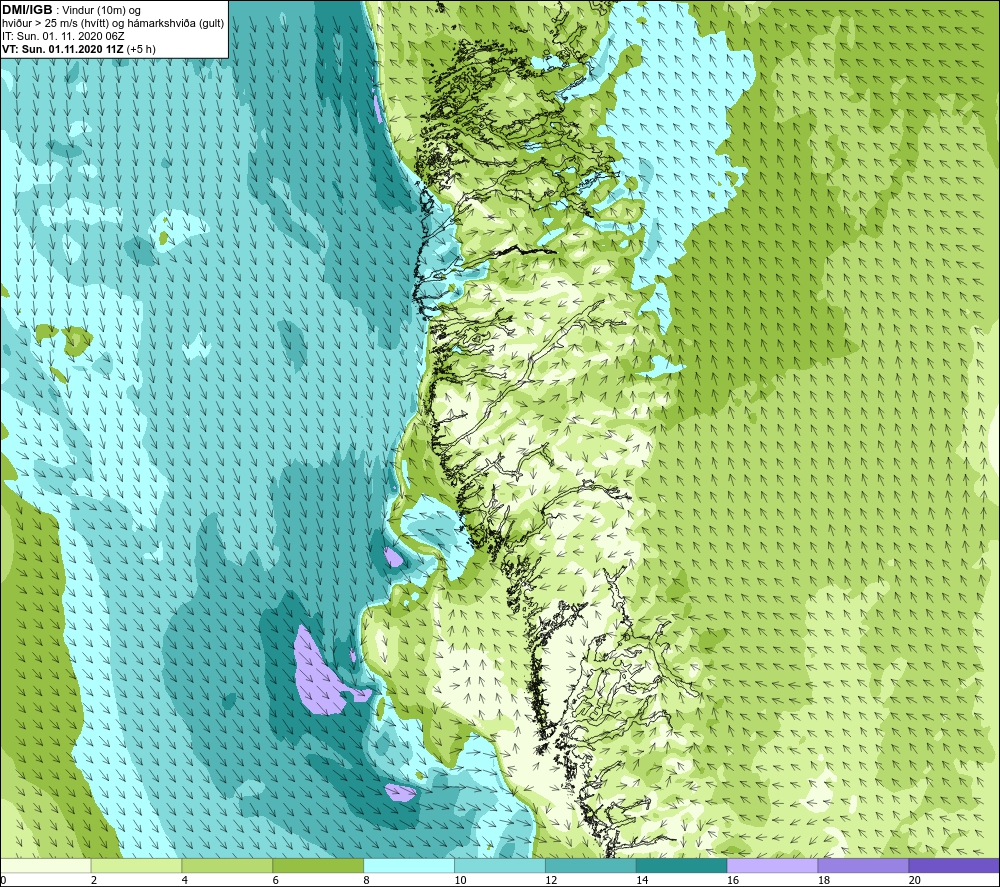Click the legend scale label '14'
The image size is (1000, 887).
pyautogui.click(x=642, y=880)
